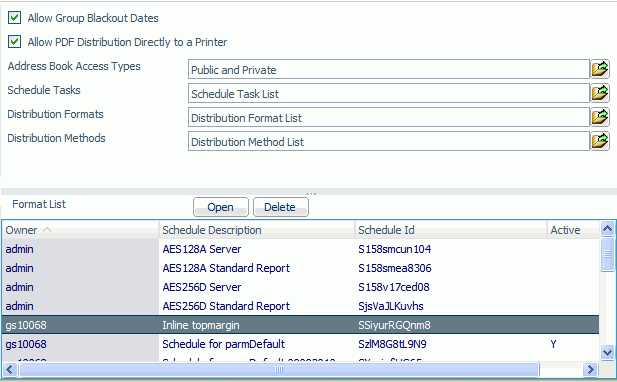617x382 pixels.
Task: Click the Owner sort ascending arrow
Action: [47, 230]
